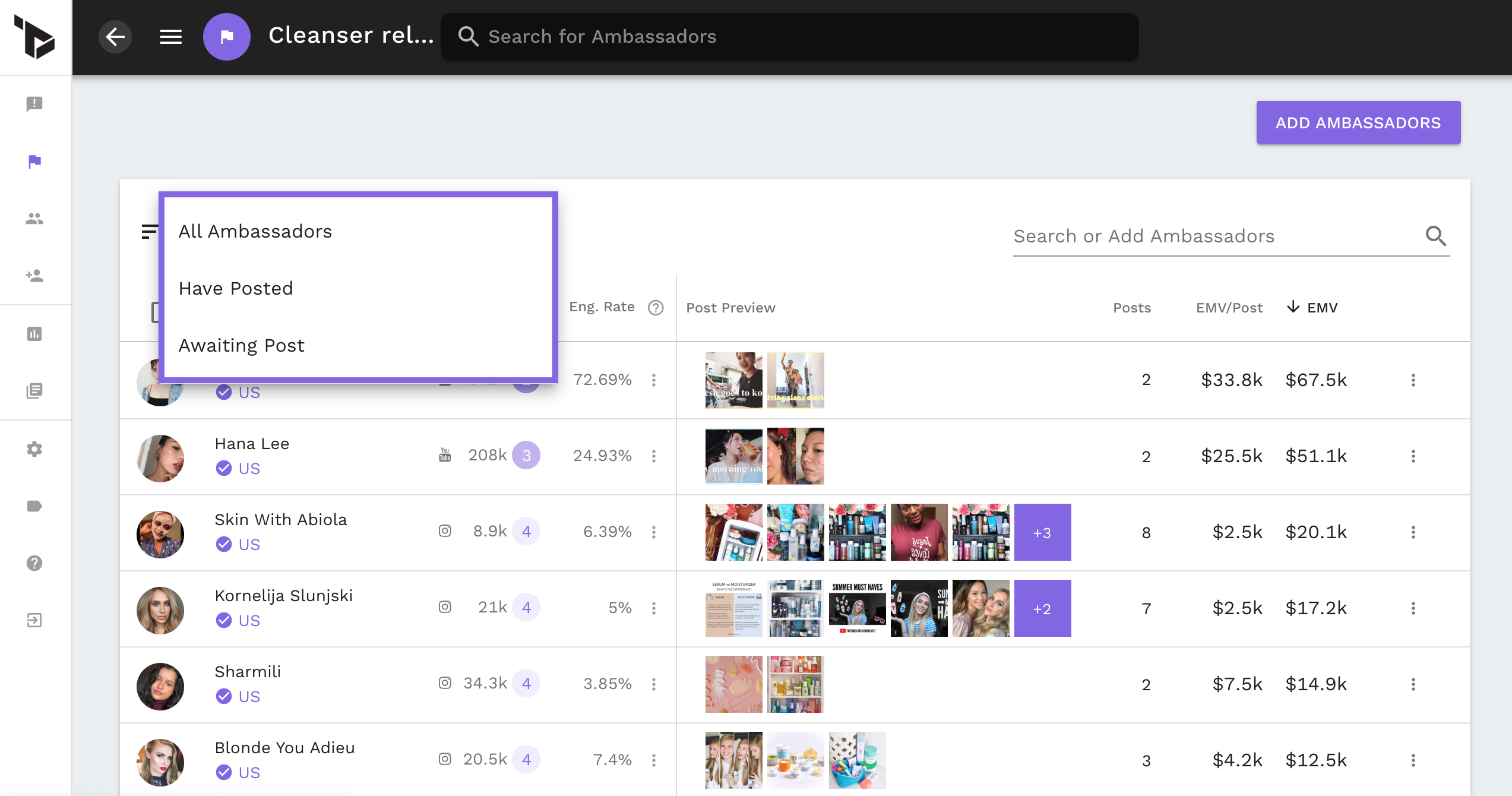This screenshot has height=796, width=1512.
Task: Select 'Have Posted' filter option
Action: coord(235,288)
